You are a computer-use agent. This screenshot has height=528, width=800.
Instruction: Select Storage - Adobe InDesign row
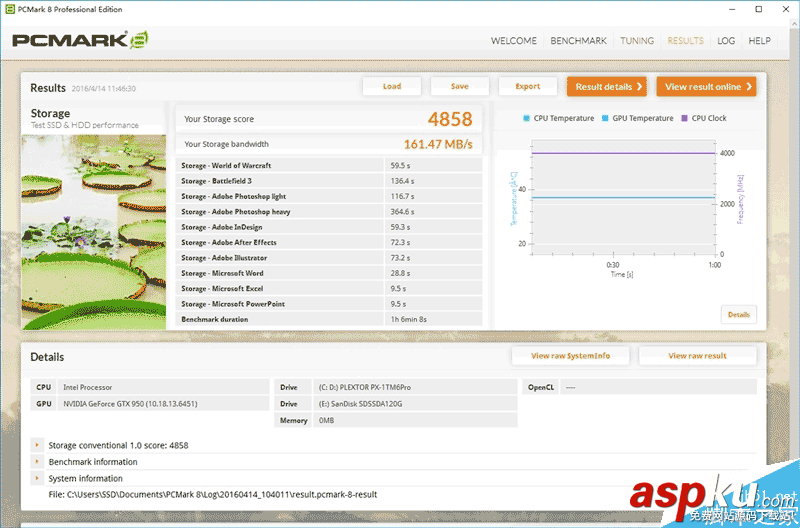329,227
